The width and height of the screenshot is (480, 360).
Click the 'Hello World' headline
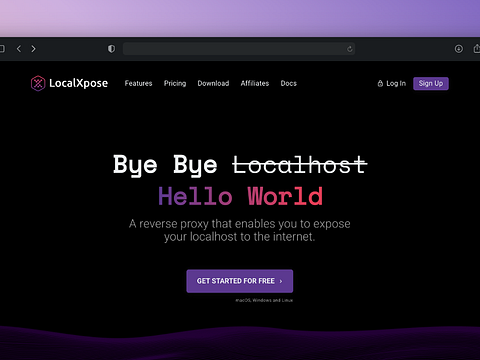[x=240, y=196]
